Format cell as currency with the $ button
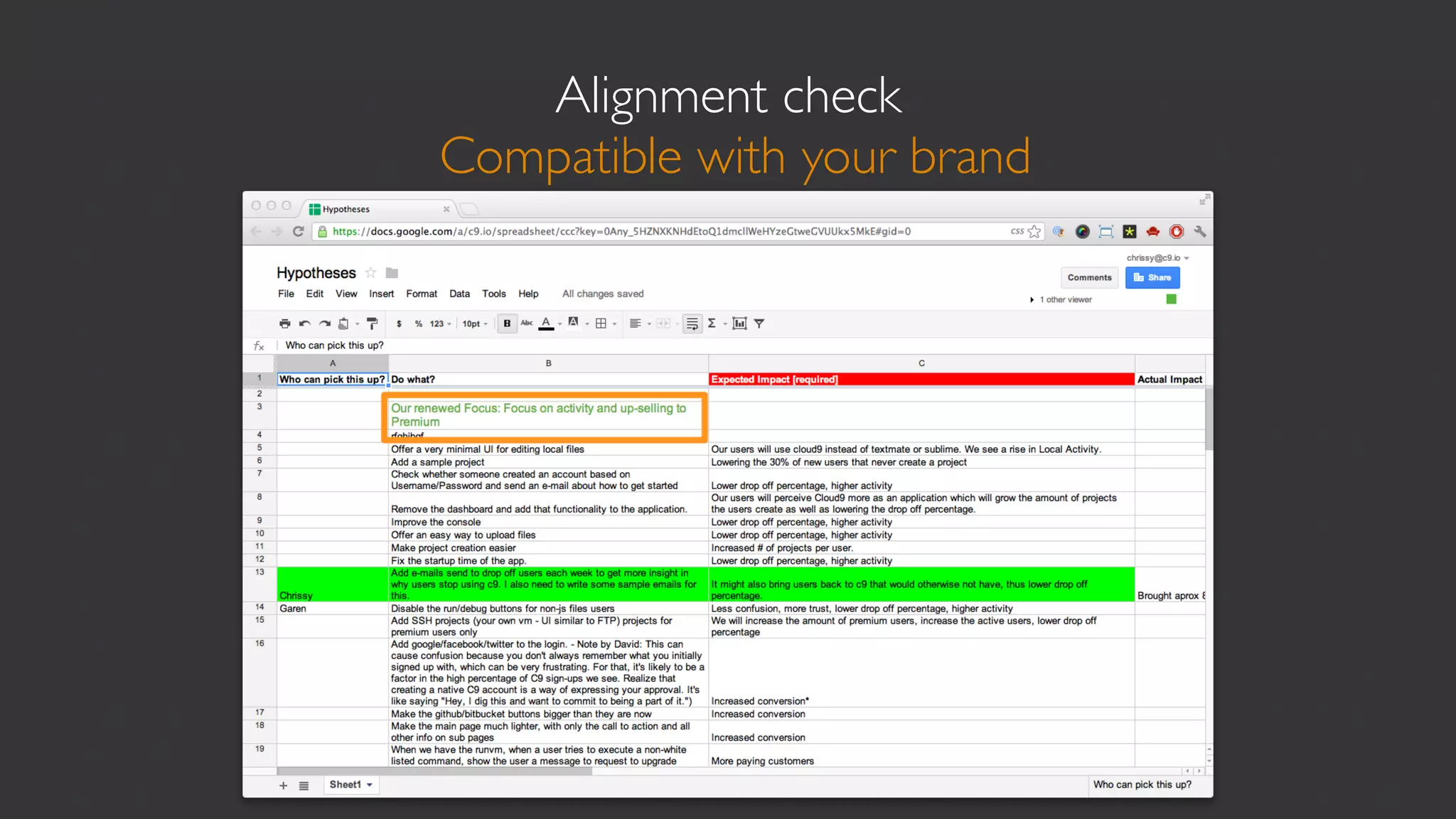1456x819 pixels. [x=399, y=323]
